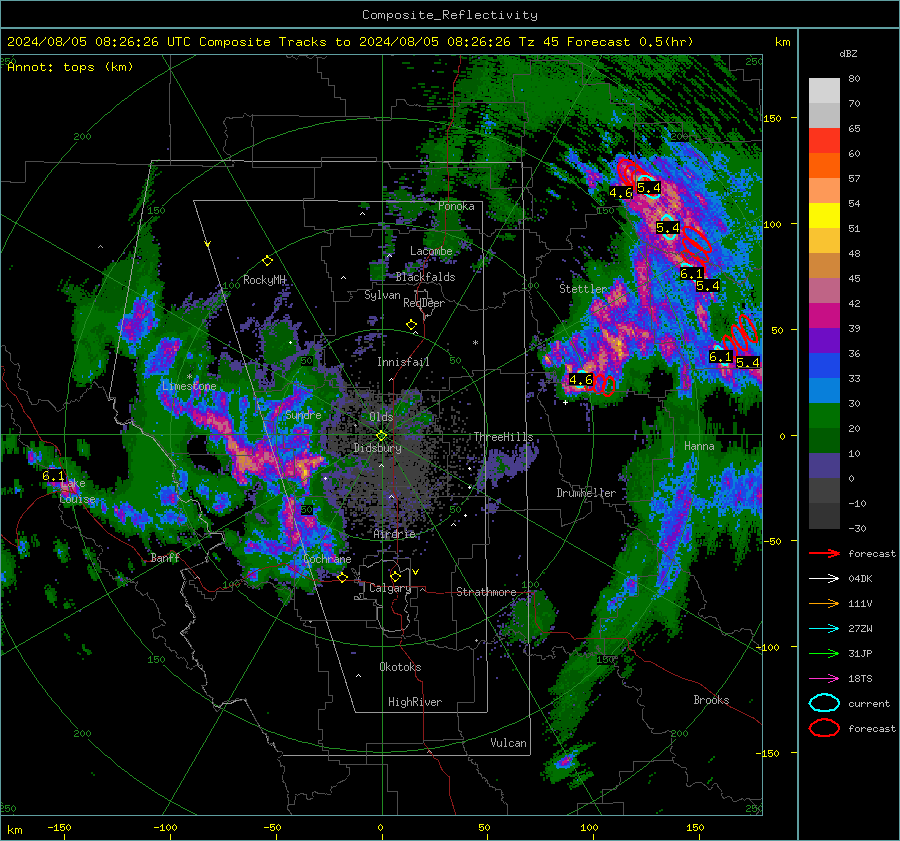Screen dimensions: 900x841
Task: Click the ThreeHills city label
Action: click(x=503, y=437)
